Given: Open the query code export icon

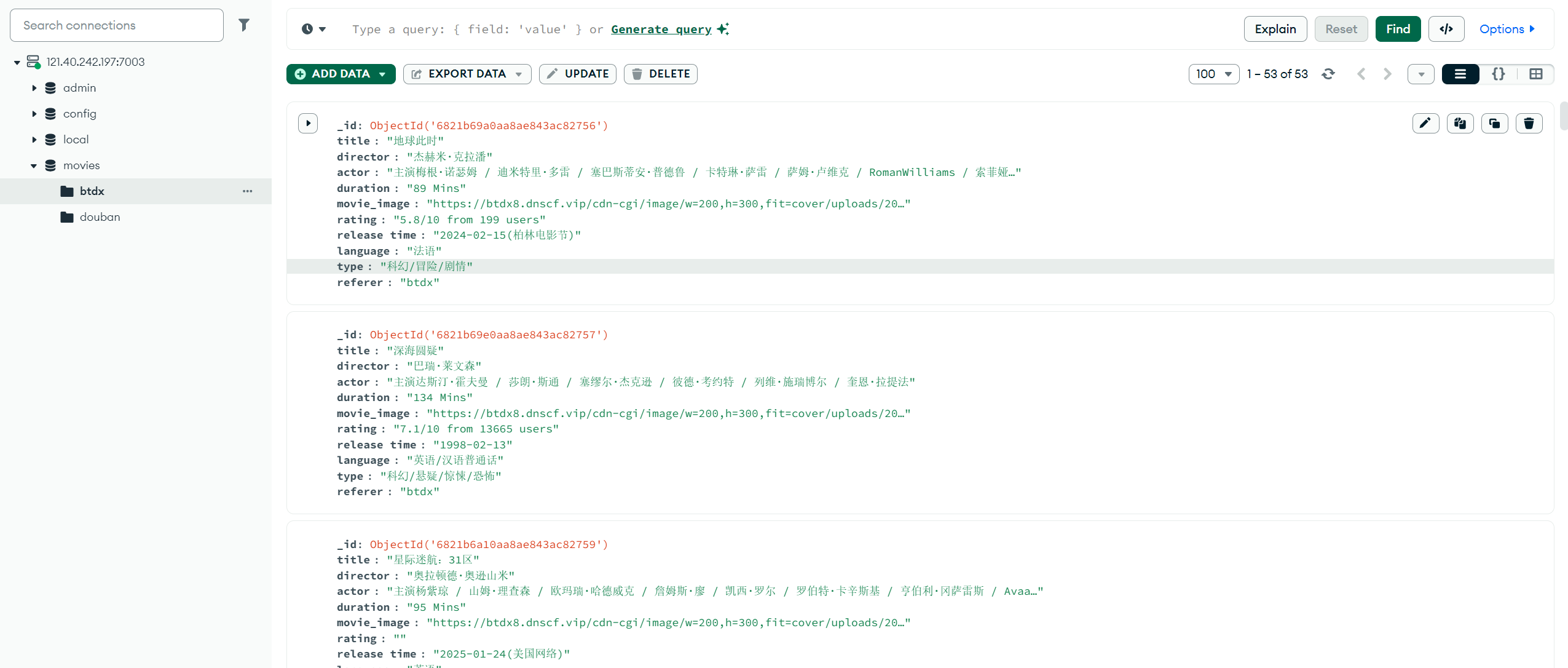Looking at the screenshot, I should pos(1446,29).
